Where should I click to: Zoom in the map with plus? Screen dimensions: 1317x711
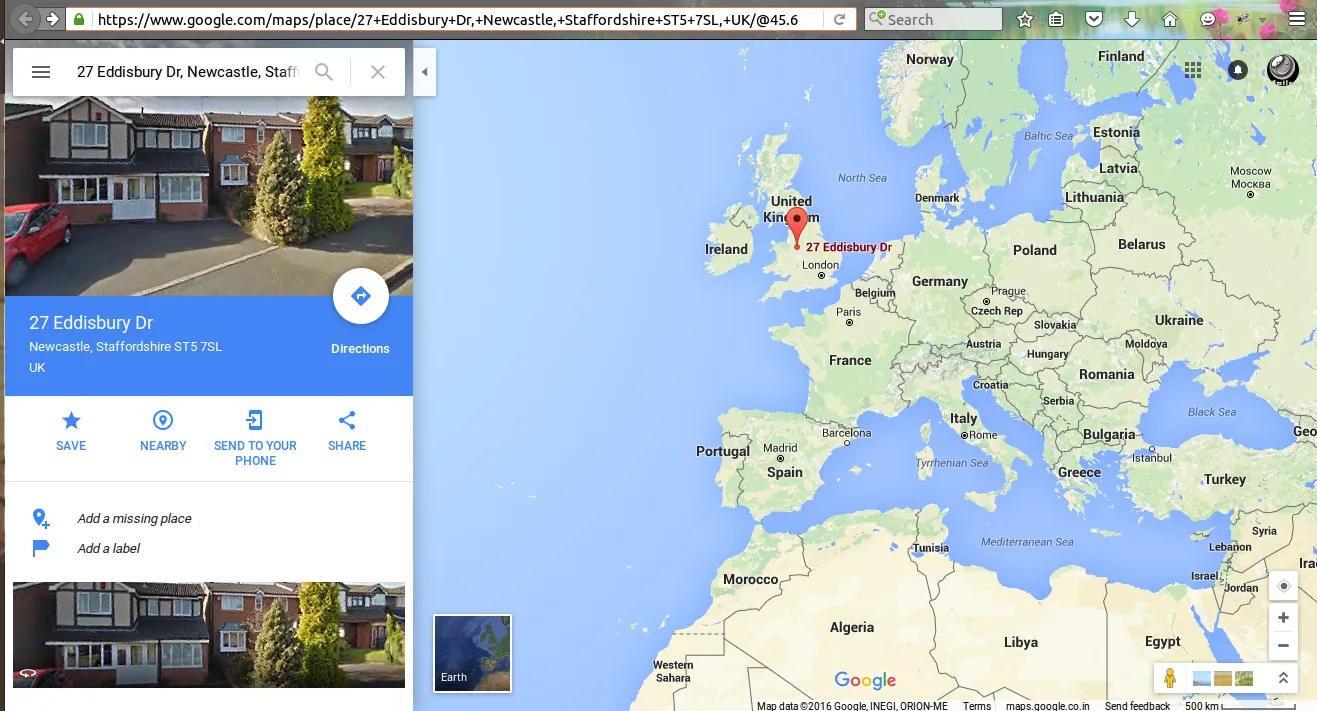coord(1284,618)
